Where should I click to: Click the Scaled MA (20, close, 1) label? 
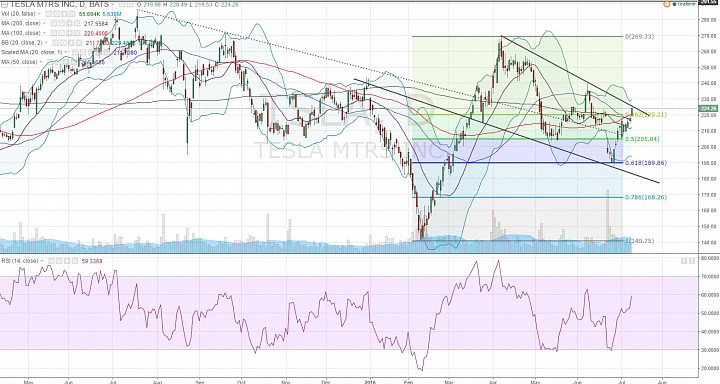tap(32, 52)
